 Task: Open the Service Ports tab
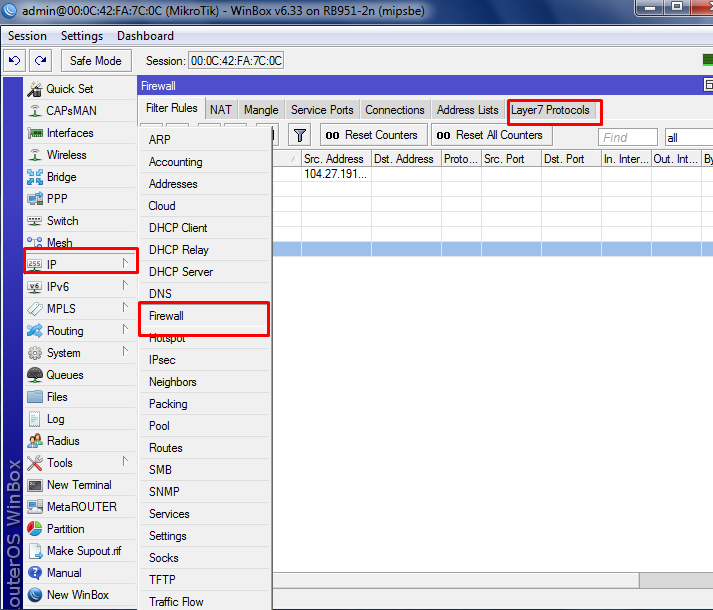(x=322, y=110)
